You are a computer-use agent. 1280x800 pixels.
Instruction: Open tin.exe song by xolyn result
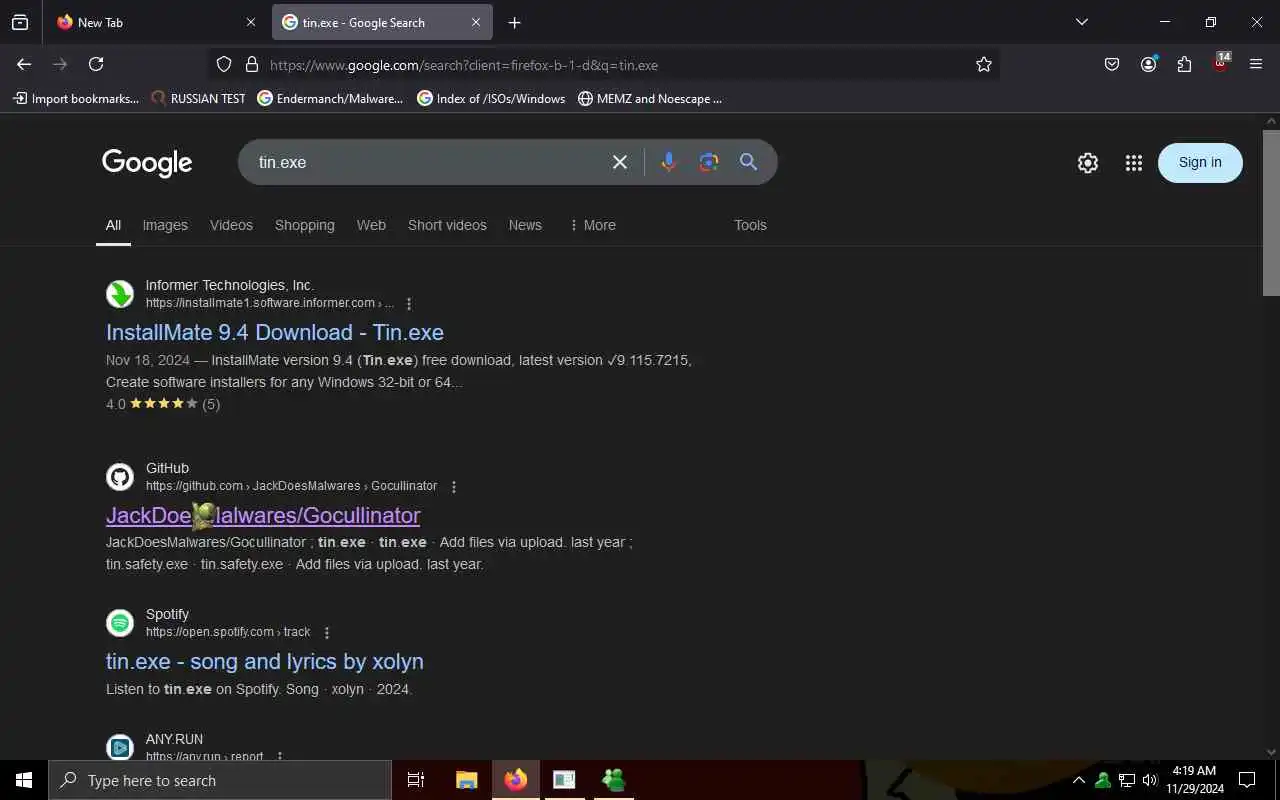(x=265, y=661)
